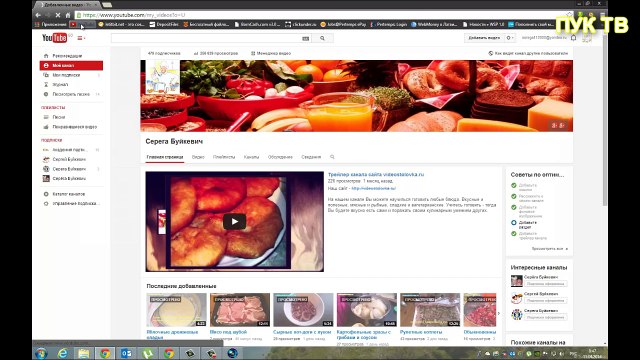The width and height of the screenshot is (640, 360).
Task: Click the home icon beside Рекомендации
Action: coord(46,56)
